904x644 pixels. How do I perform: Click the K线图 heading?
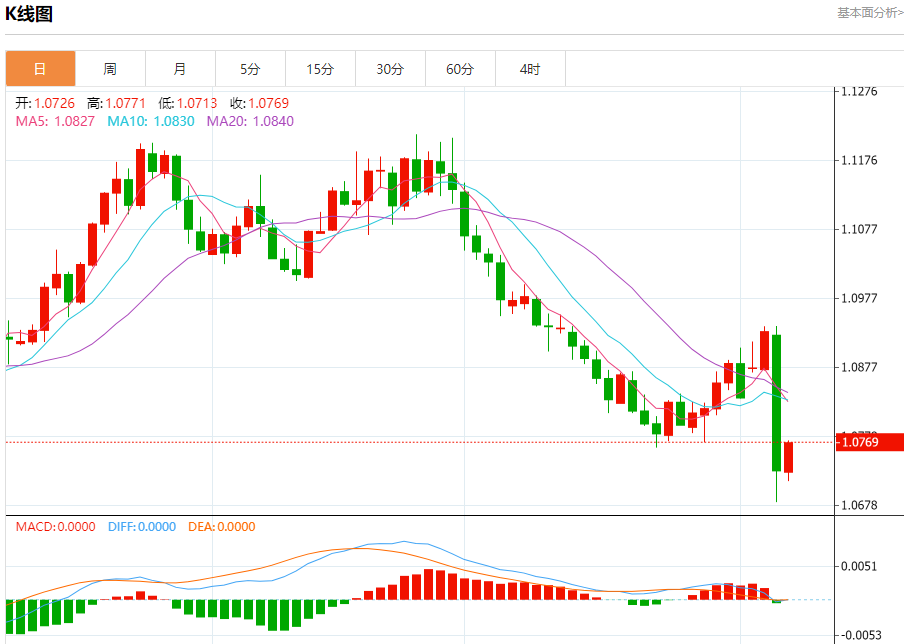click(29, 14)
